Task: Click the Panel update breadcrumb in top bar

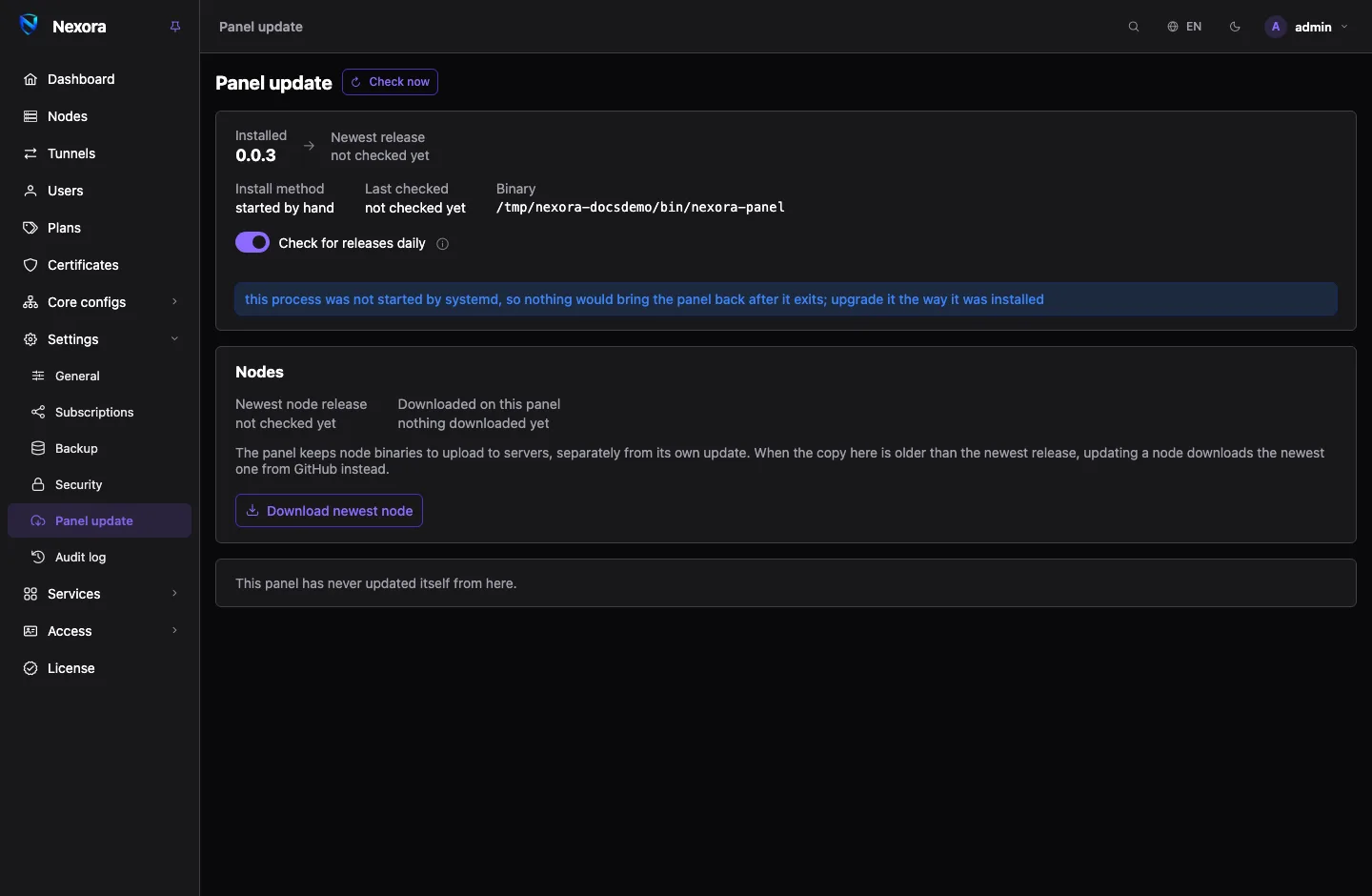Action: point(261,27)
